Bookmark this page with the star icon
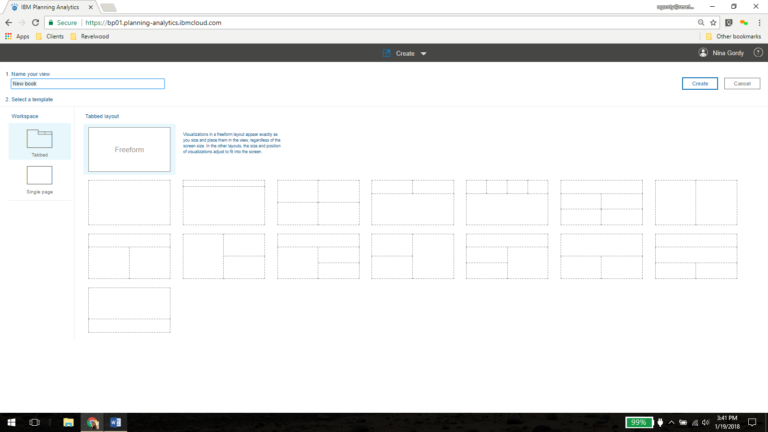 pyautogui.click(x=712, y=22)
